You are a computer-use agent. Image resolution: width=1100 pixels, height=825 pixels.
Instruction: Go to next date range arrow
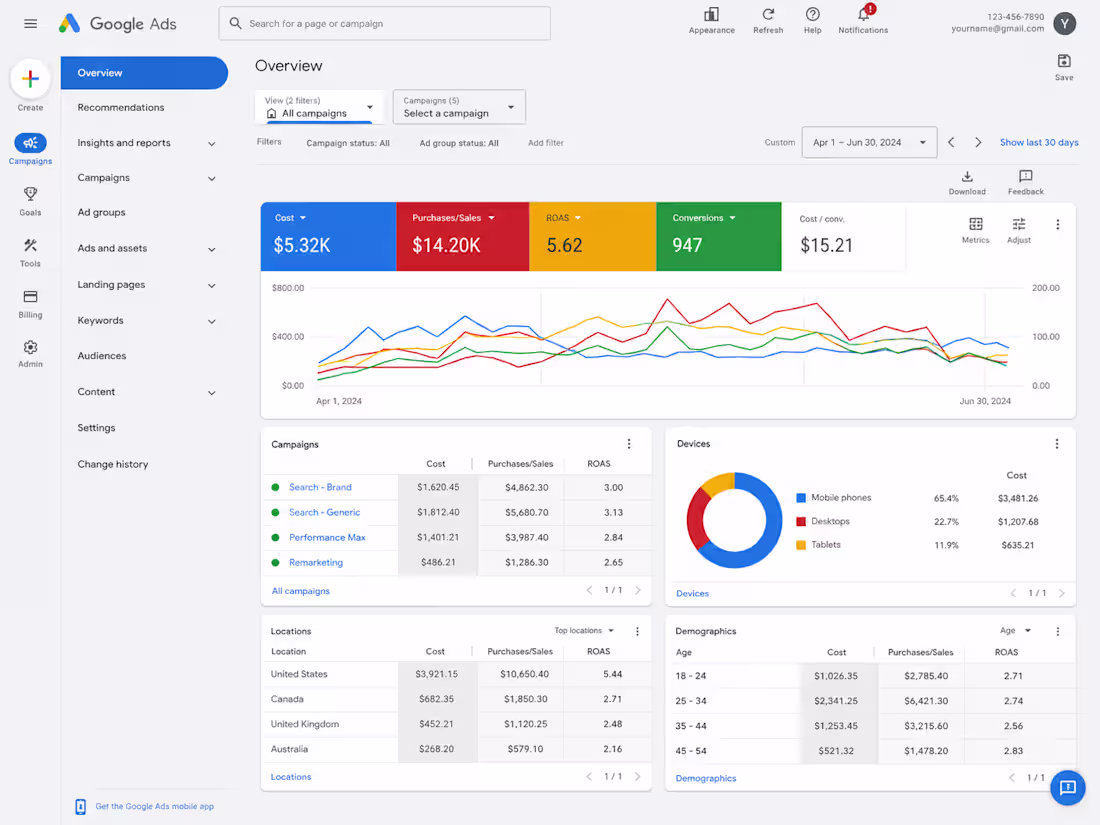click(978, 142)
